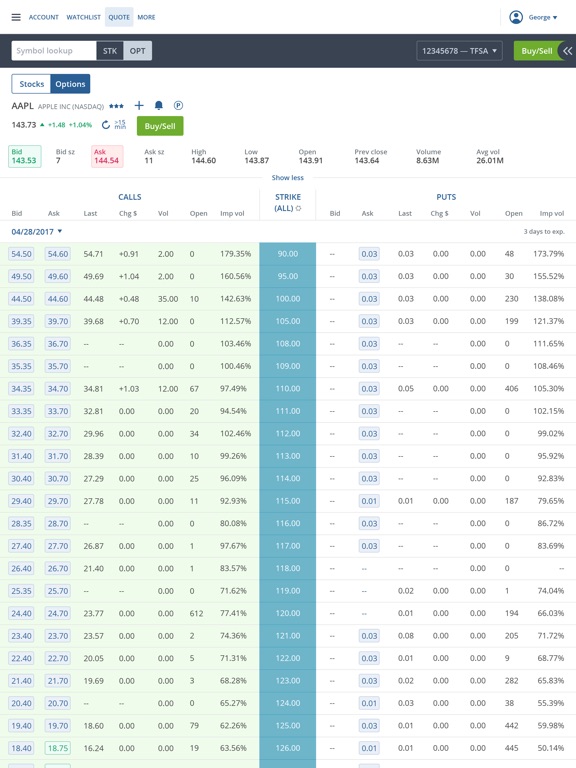Open expiry date dropdown 04/28/2017

[x=37, y=232]
